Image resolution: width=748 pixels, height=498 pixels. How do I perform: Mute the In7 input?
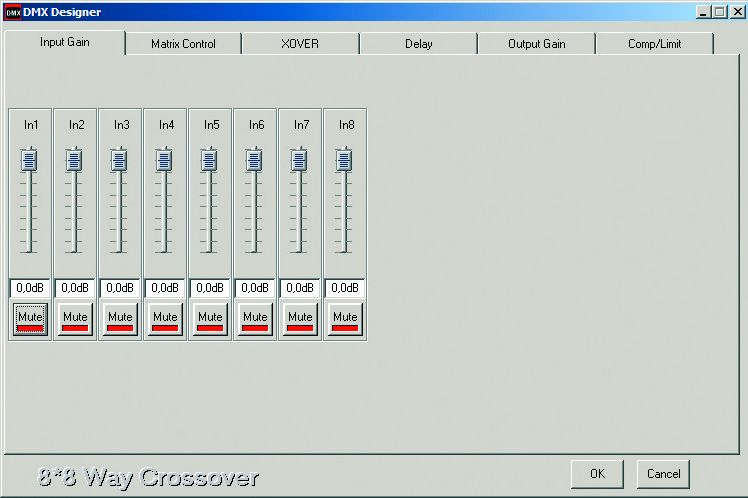pyautogui.click(x=300, y=319)
